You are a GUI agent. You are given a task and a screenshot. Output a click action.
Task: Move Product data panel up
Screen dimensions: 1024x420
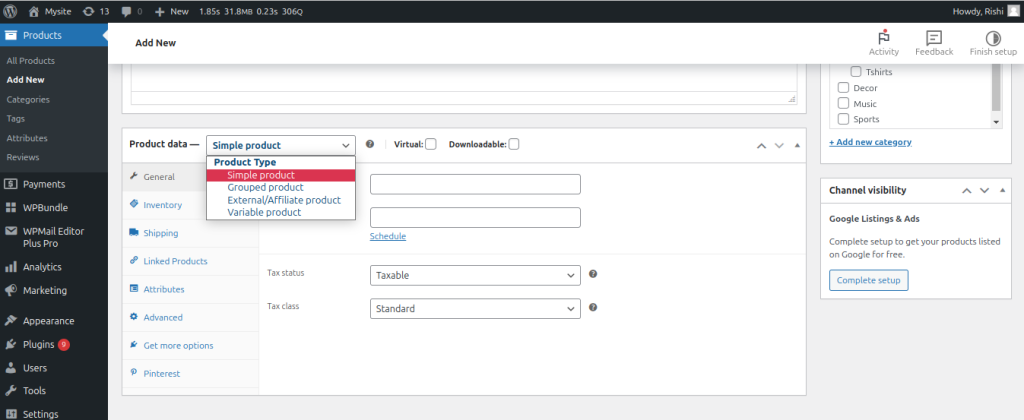click(761, 145)
